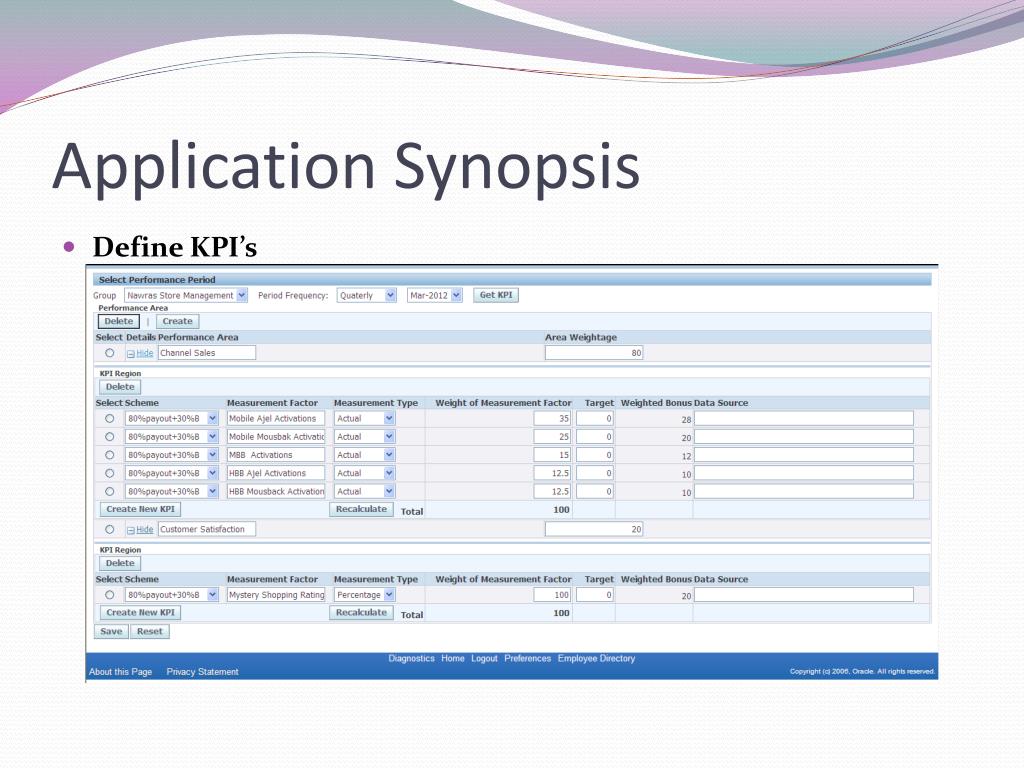Viewport: 1024px width, 768px height.
Task: Open the Mar-2012 period dropdown
Action: [434, 295]
